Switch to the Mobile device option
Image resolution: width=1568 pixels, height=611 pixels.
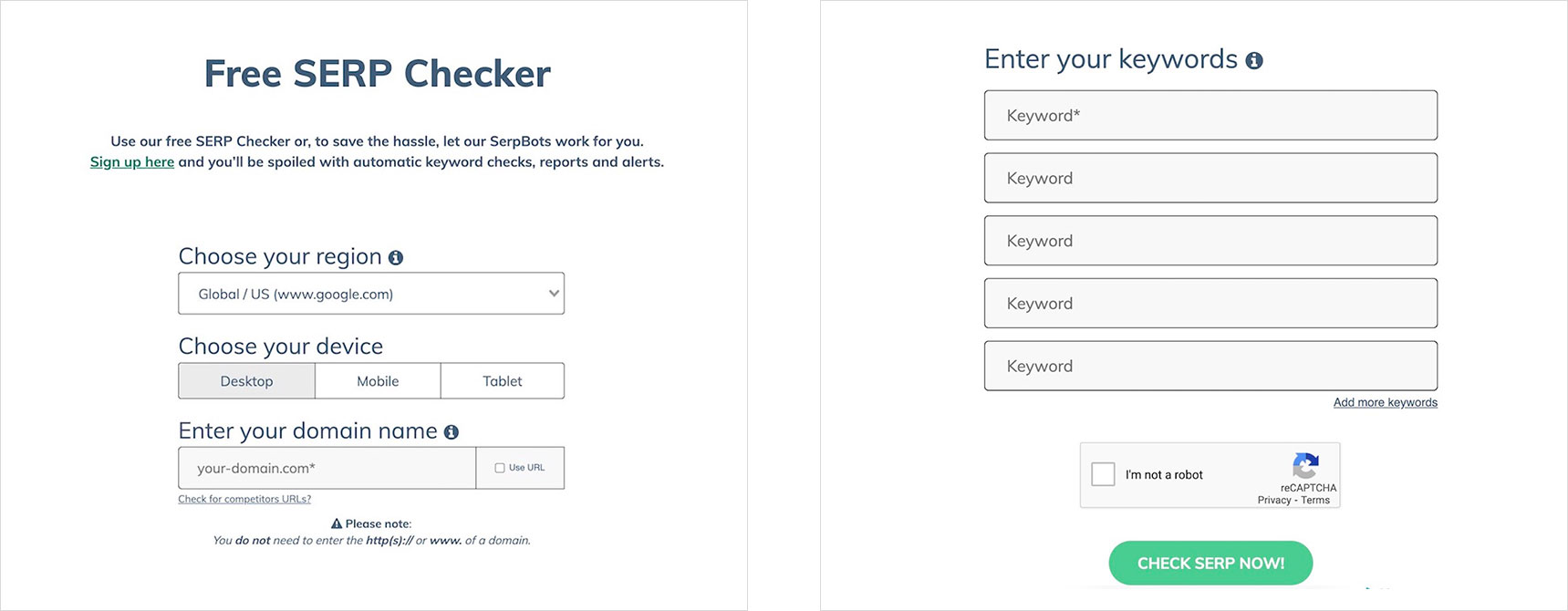(378, 381)
